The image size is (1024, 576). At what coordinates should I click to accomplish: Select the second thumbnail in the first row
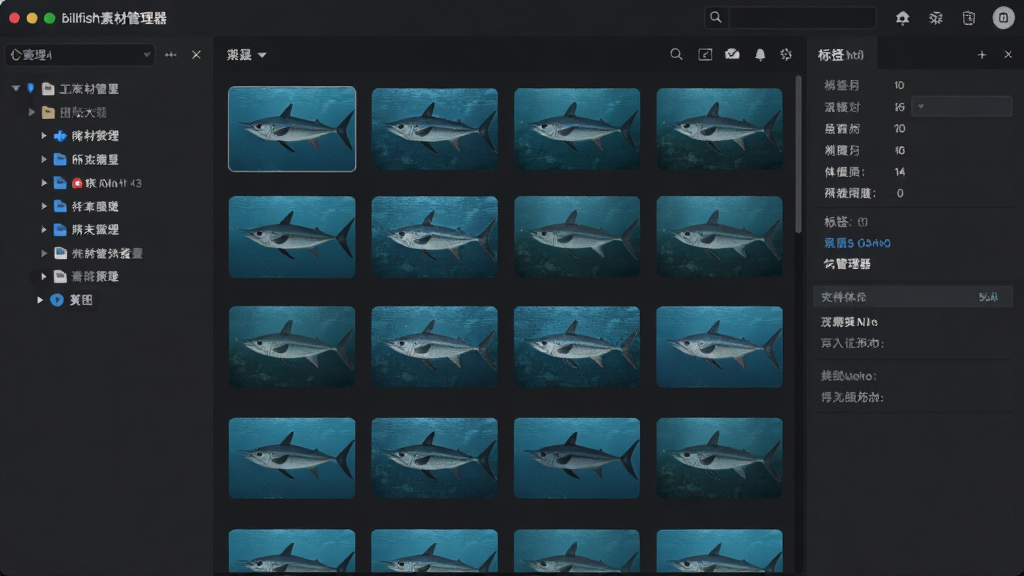(x=434, y=129)
